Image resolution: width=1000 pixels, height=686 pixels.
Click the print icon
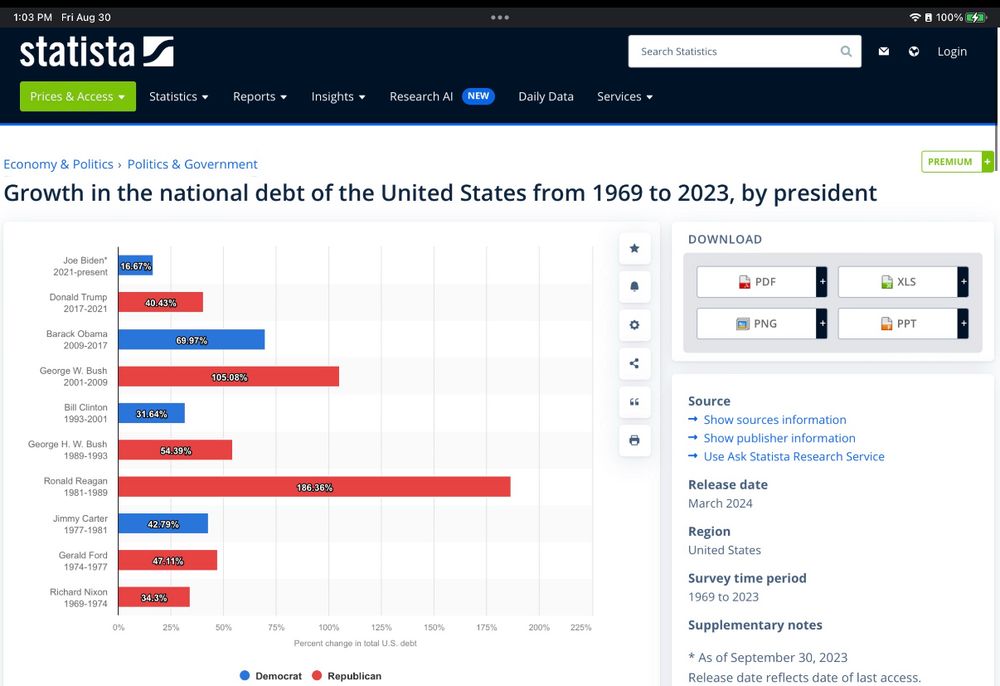[x=635, y=440]
